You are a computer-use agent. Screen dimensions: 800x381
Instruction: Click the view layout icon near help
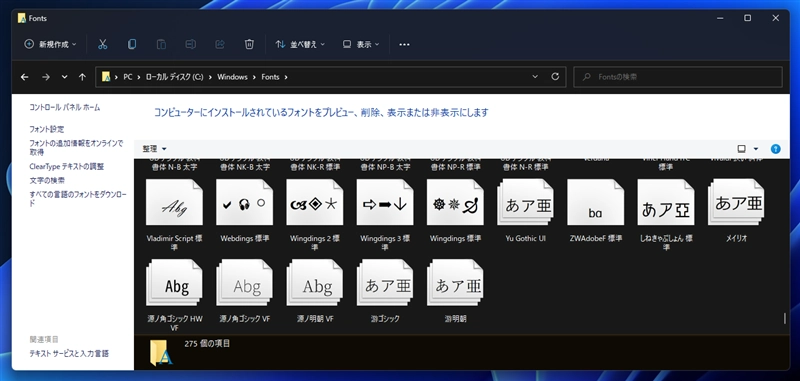click(x=741, y=149)
